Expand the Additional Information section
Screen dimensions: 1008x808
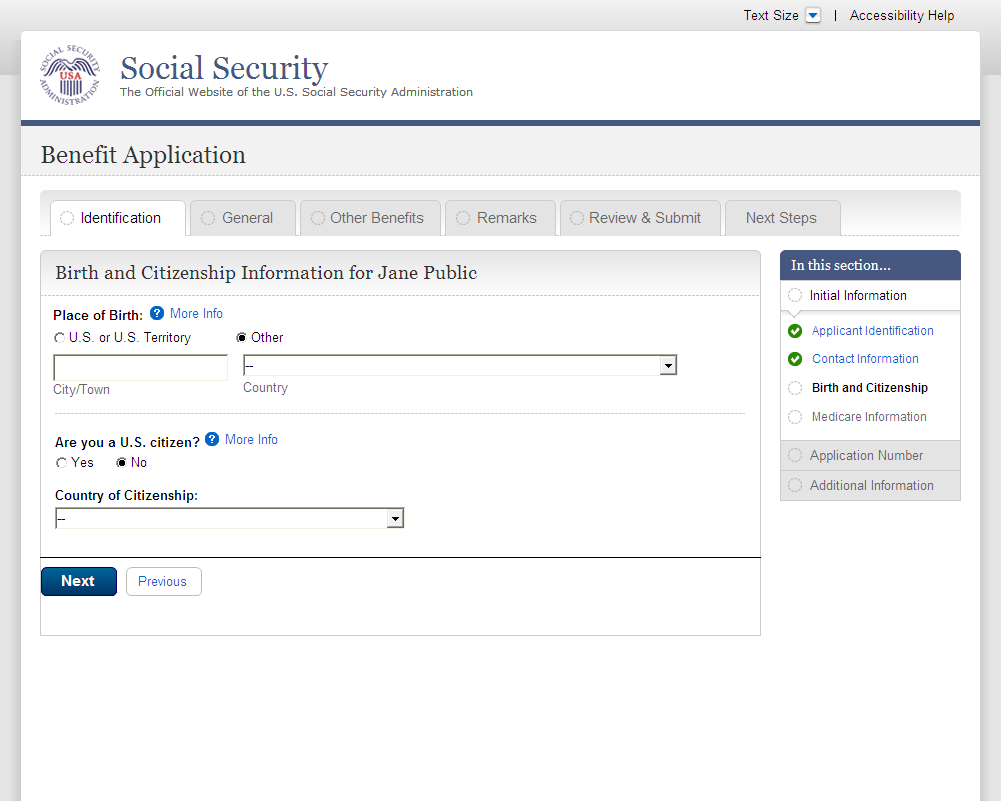coord(871,485)
